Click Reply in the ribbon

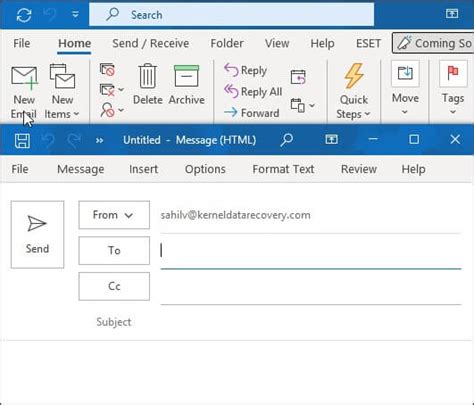click(x=246, y=70)
